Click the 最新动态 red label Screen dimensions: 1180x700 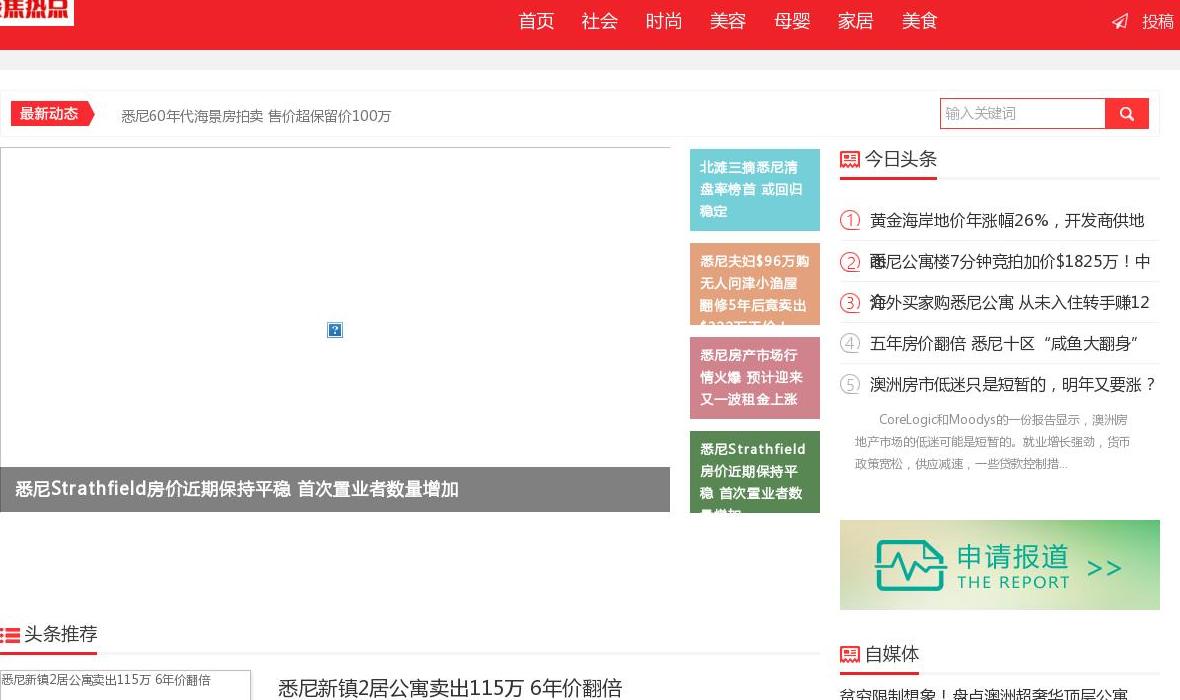[52, 114]
